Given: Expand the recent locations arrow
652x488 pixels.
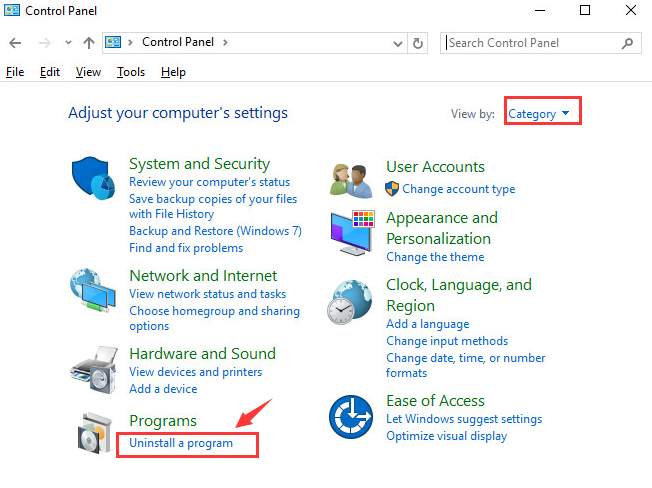Looking at the screenshot, I should click(x=68, y=42).
